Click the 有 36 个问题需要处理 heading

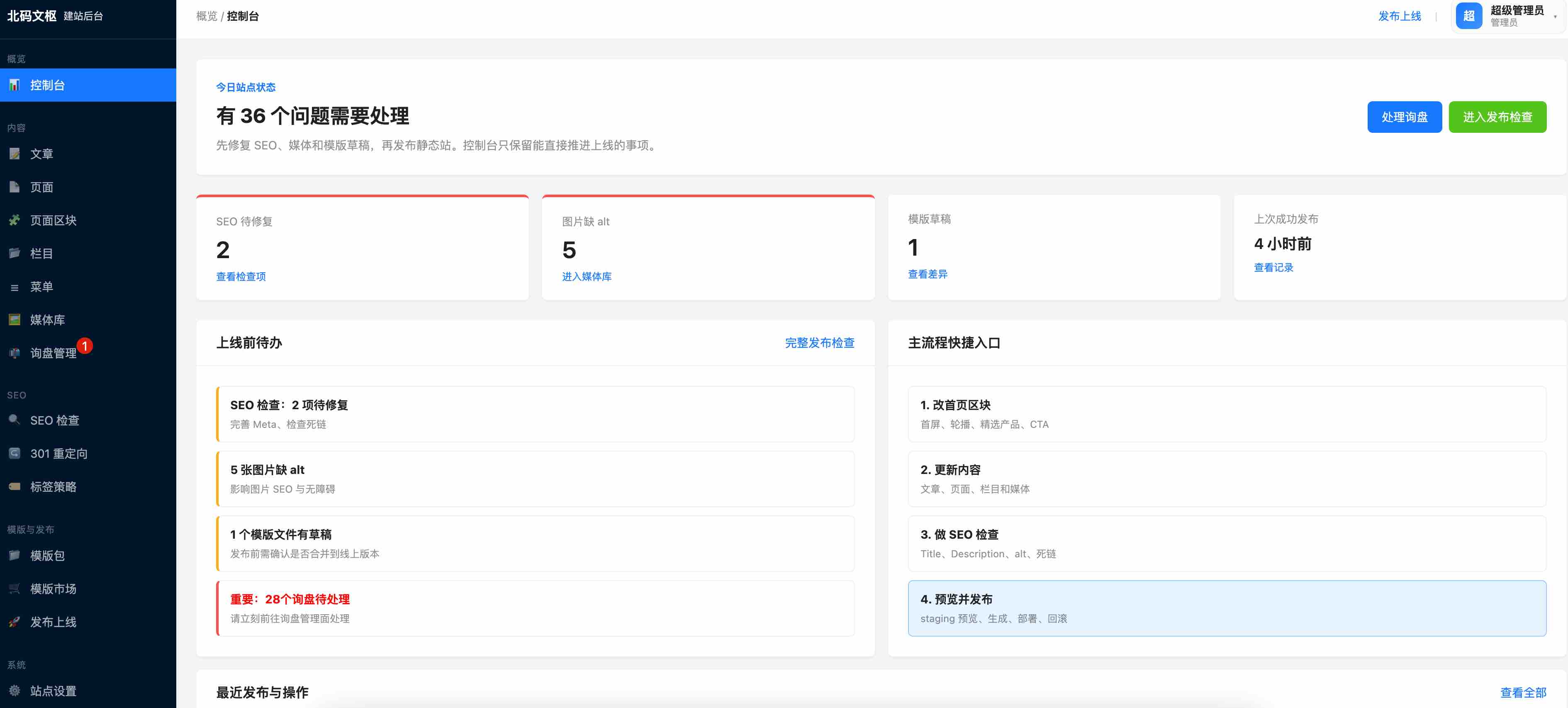312,116
